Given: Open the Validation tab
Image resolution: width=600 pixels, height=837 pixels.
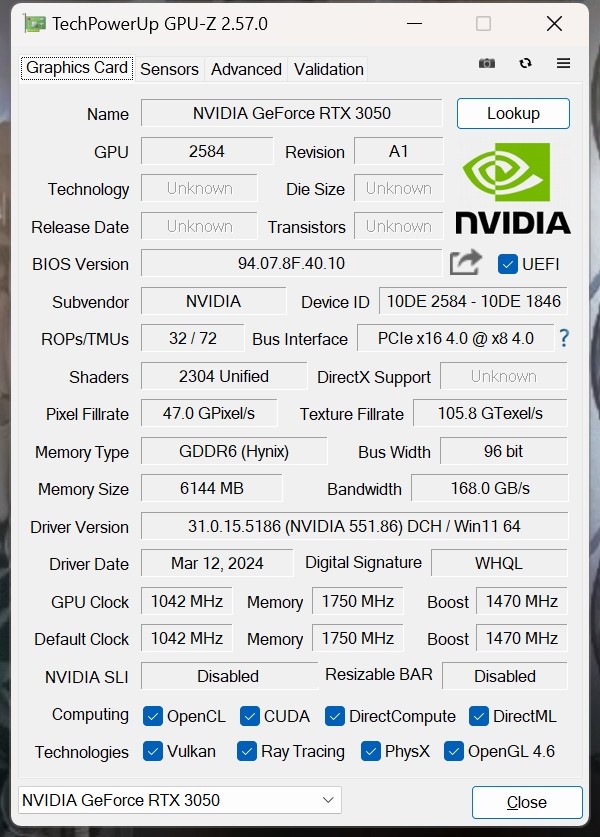Looking at the screenshot, I should coord(328,69).
